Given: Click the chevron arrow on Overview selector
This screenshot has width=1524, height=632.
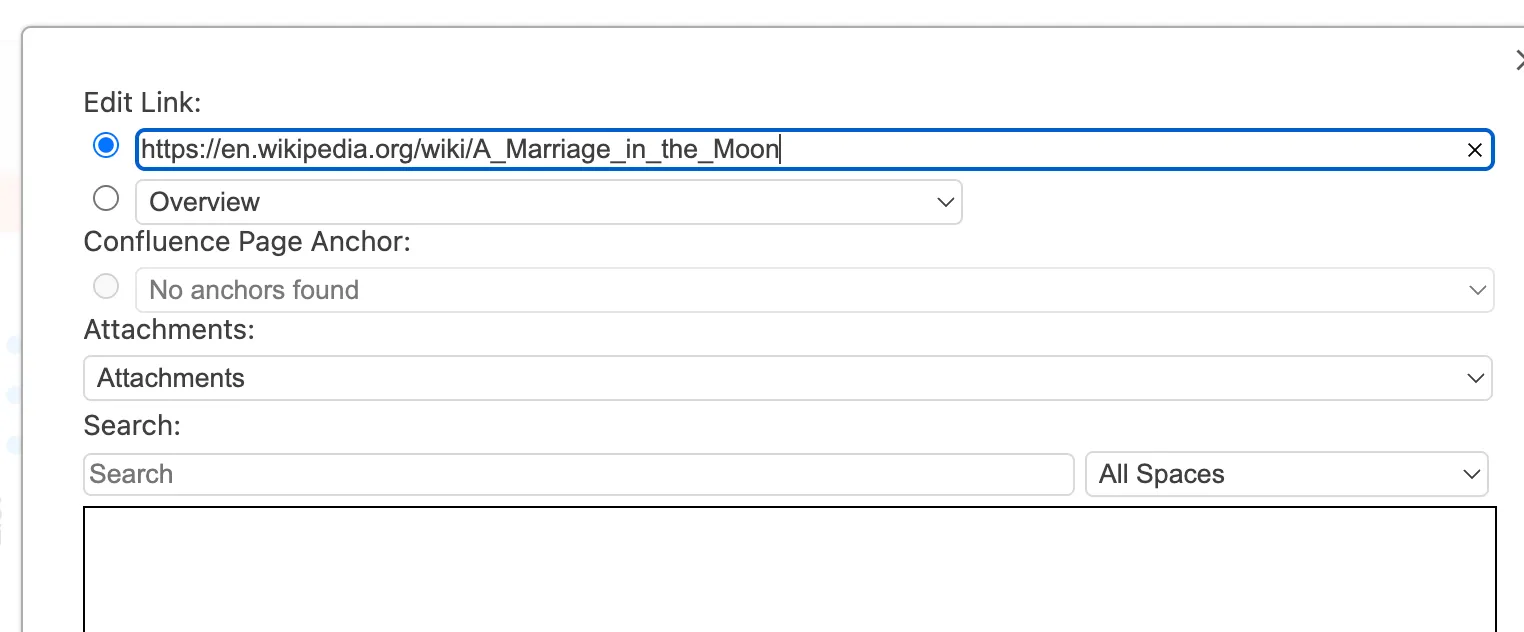Looking at the screenshot, I should coord(945,202).
